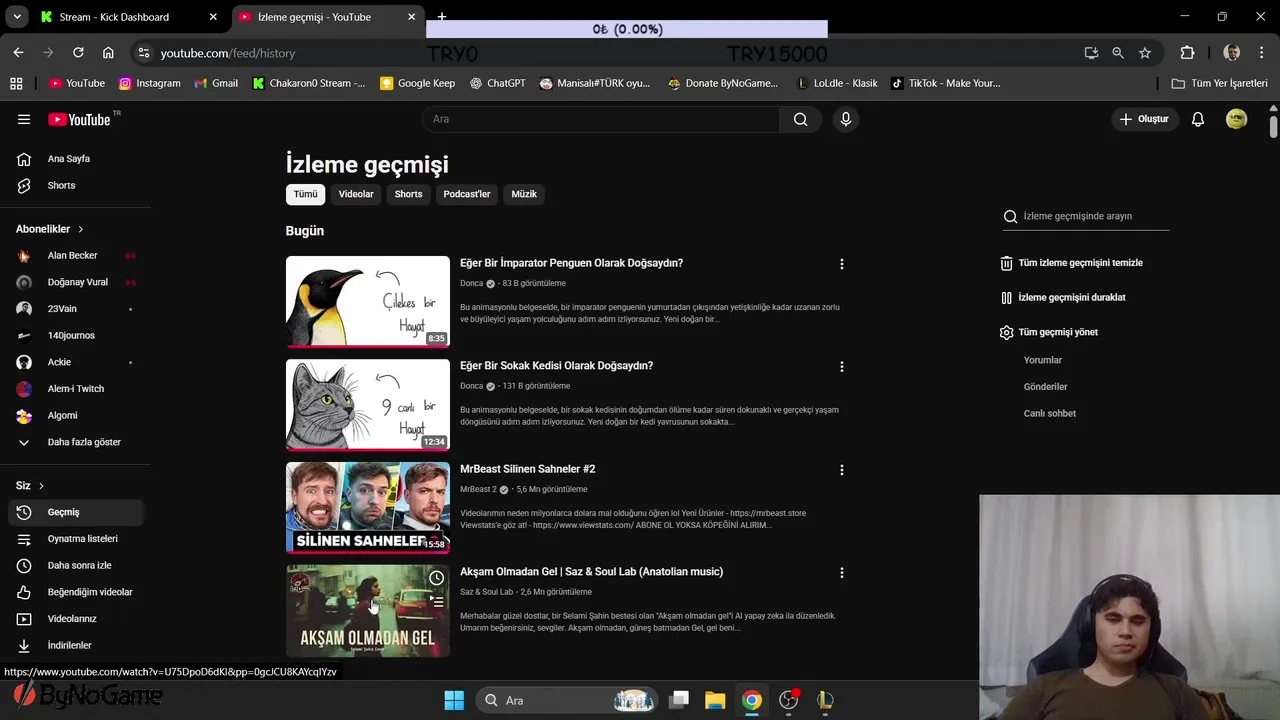
Task: Open more options for Akşam Olmadan Gel video
Action: pyautogui.click(x=841, y=573)
